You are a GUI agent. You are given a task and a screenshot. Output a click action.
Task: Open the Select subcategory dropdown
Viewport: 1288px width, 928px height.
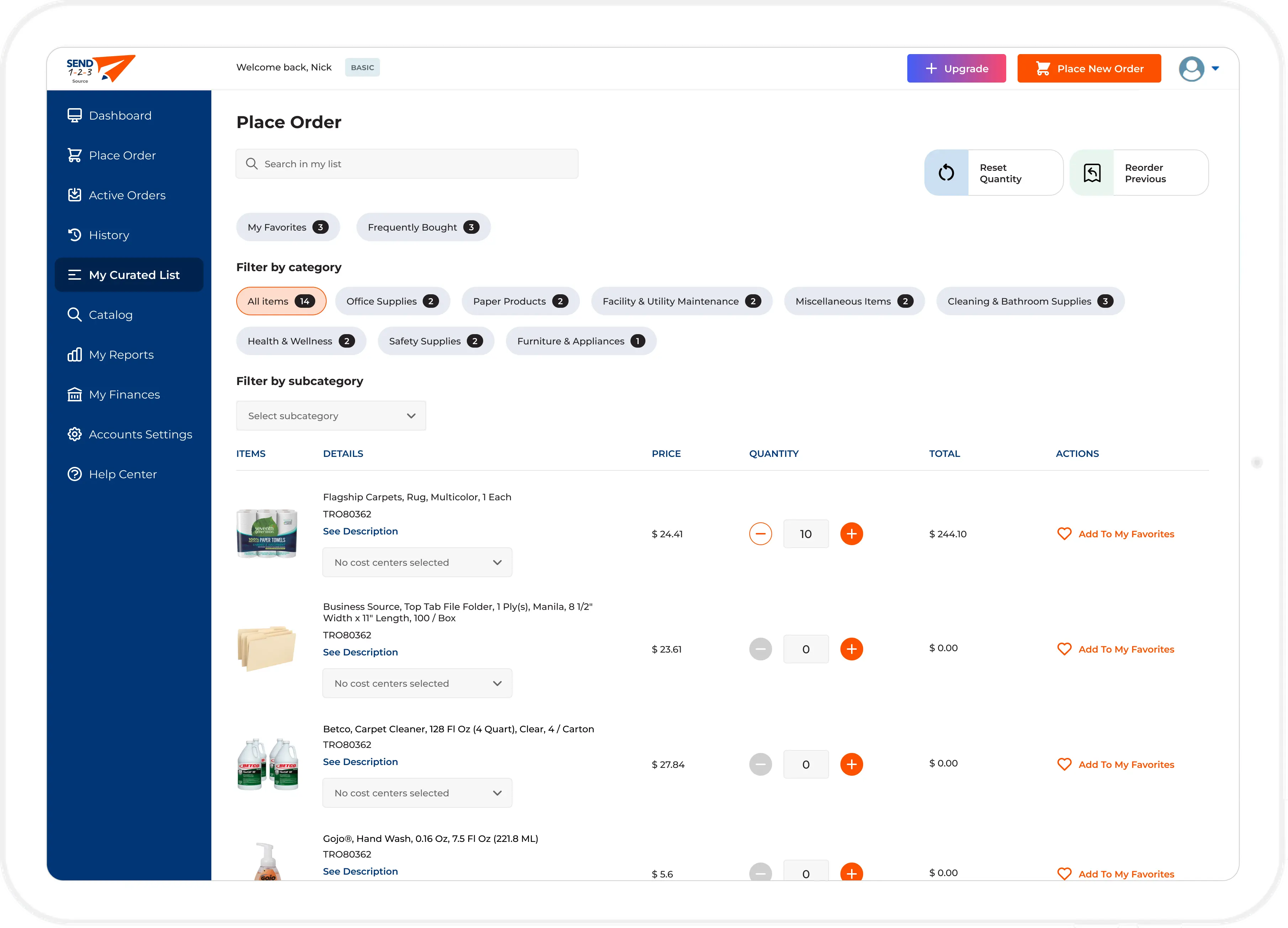[x=331, y=416]
